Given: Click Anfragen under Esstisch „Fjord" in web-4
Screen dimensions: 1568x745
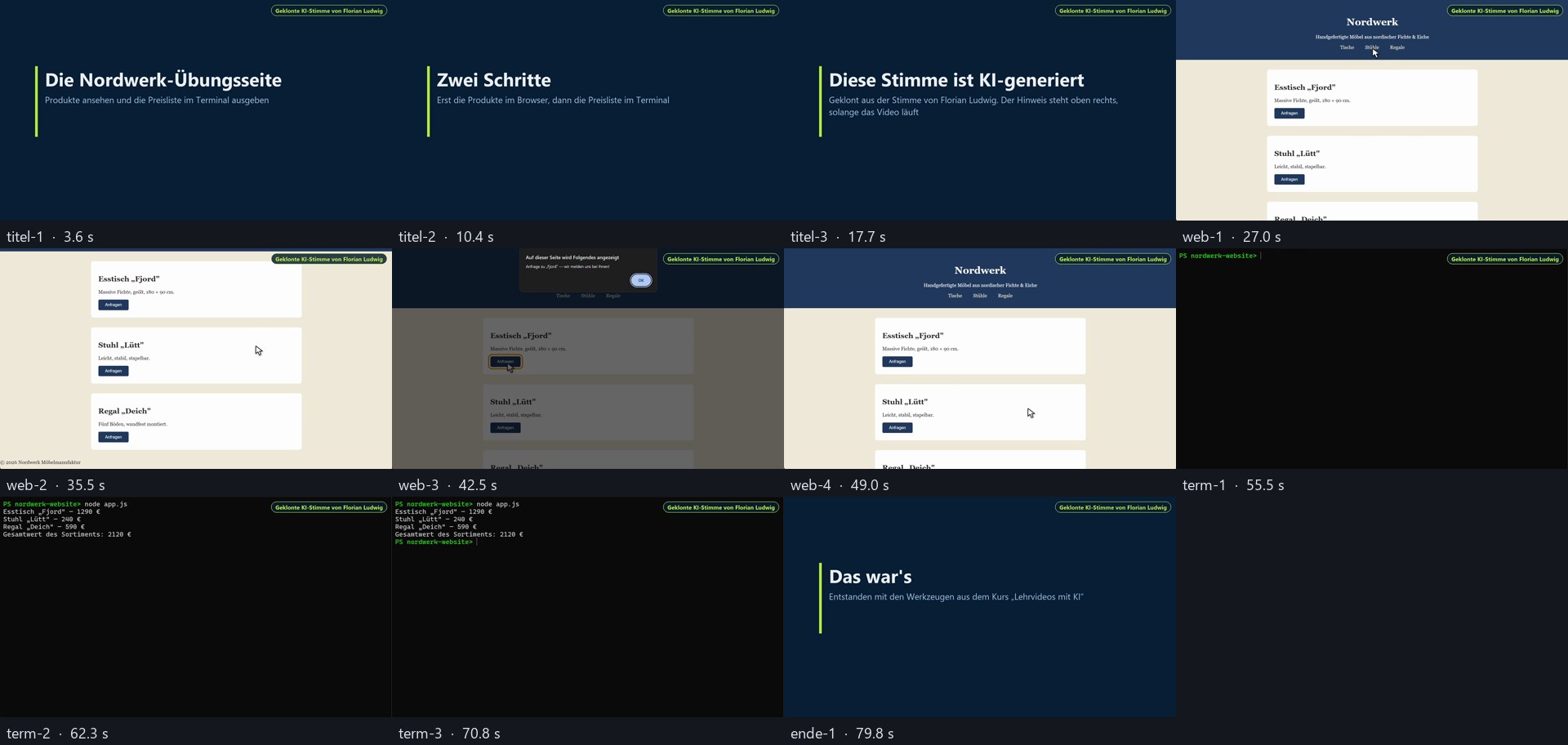Looking at the screenshot, I should (897, 362).
